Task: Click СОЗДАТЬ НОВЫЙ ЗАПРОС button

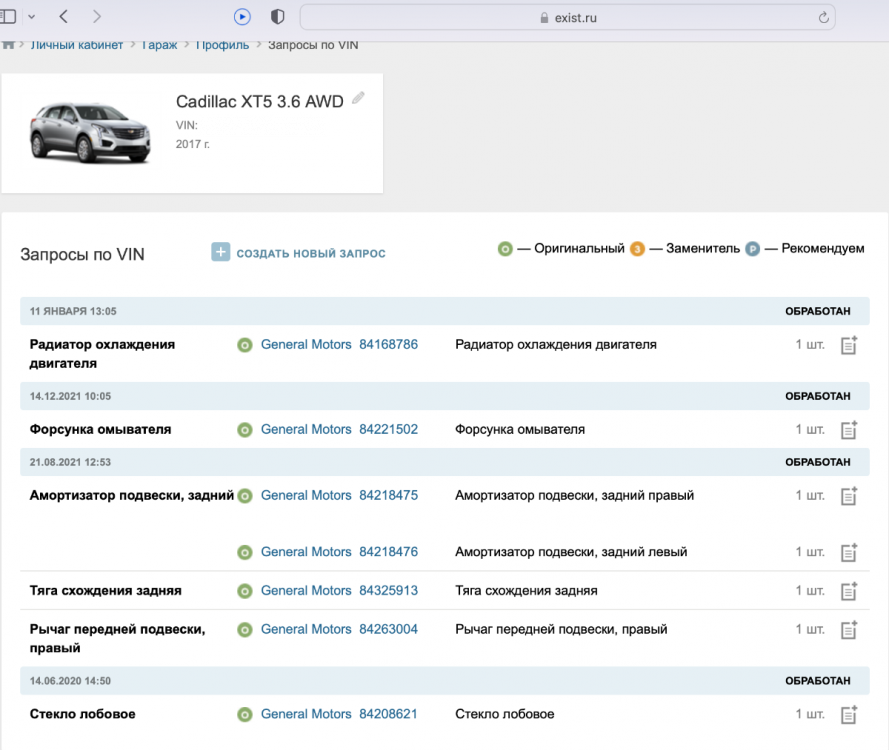Action: pyautogui.click(x=310, y=254)
